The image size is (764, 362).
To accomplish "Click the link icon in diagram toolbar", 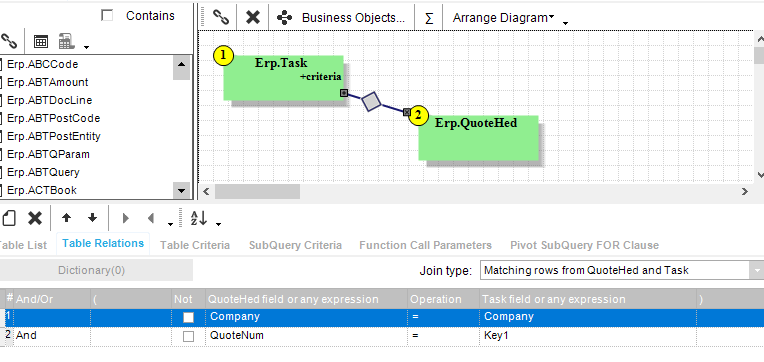I will click(221, 18).
